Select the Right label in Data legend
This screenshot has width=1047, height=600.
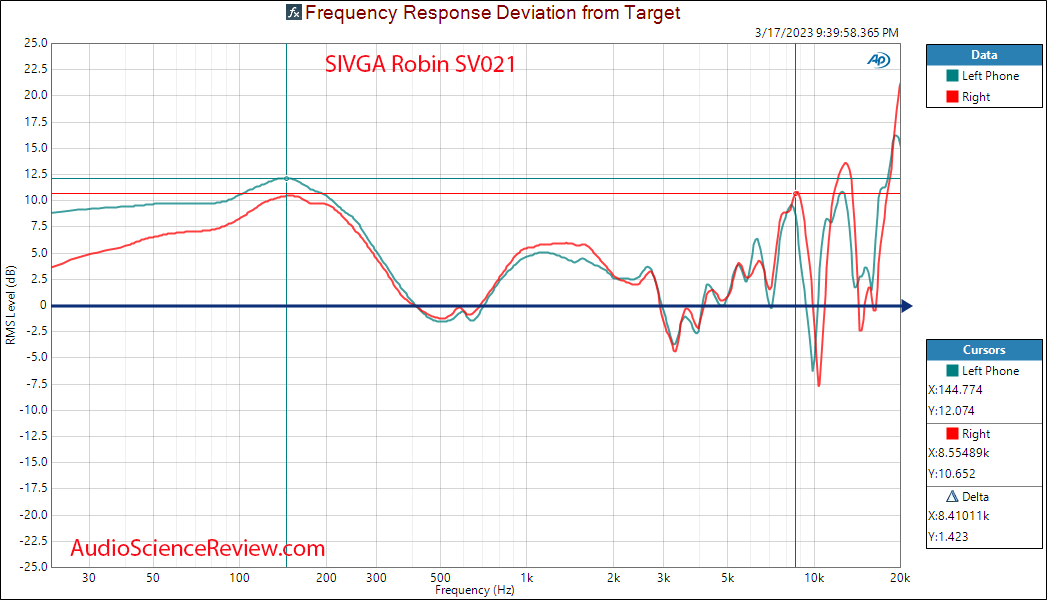(x=976, y=97)
